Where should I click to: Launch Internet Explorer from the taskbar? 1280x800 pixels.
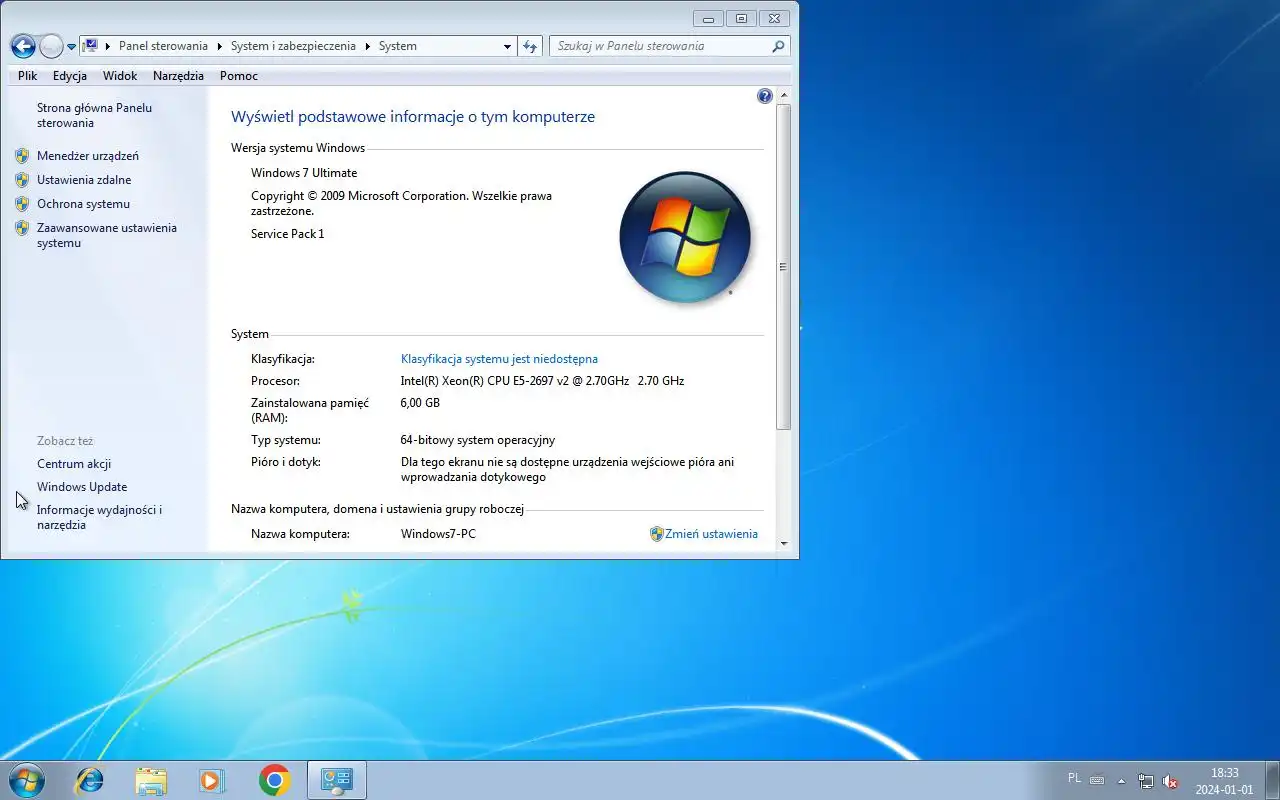89,780
